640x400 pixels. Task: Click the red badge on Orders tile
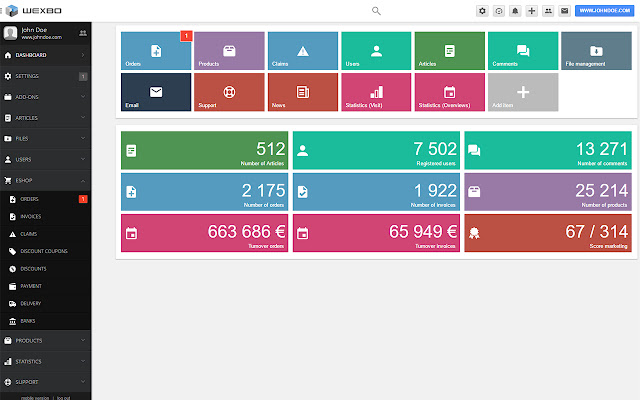pos(186,36)
